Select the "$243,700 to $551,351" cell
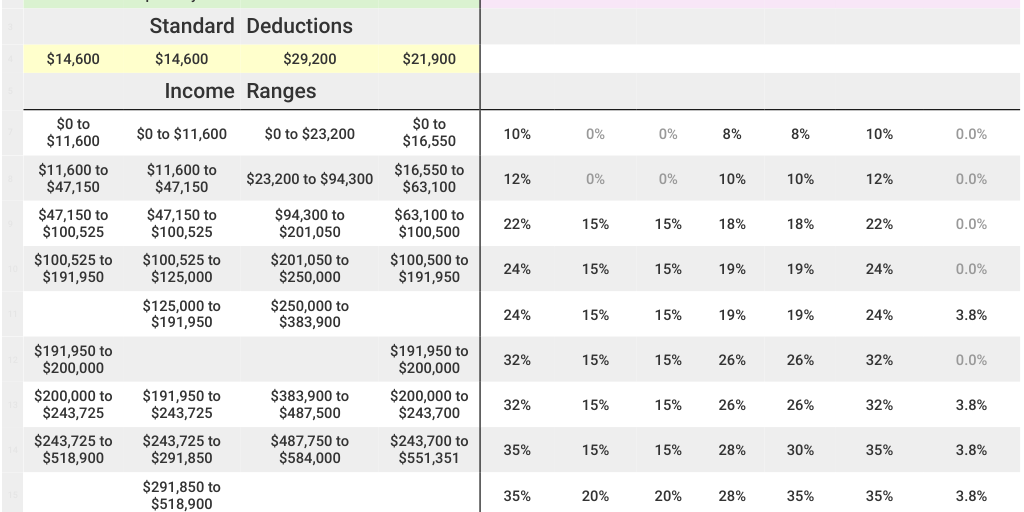 point(429,449)
